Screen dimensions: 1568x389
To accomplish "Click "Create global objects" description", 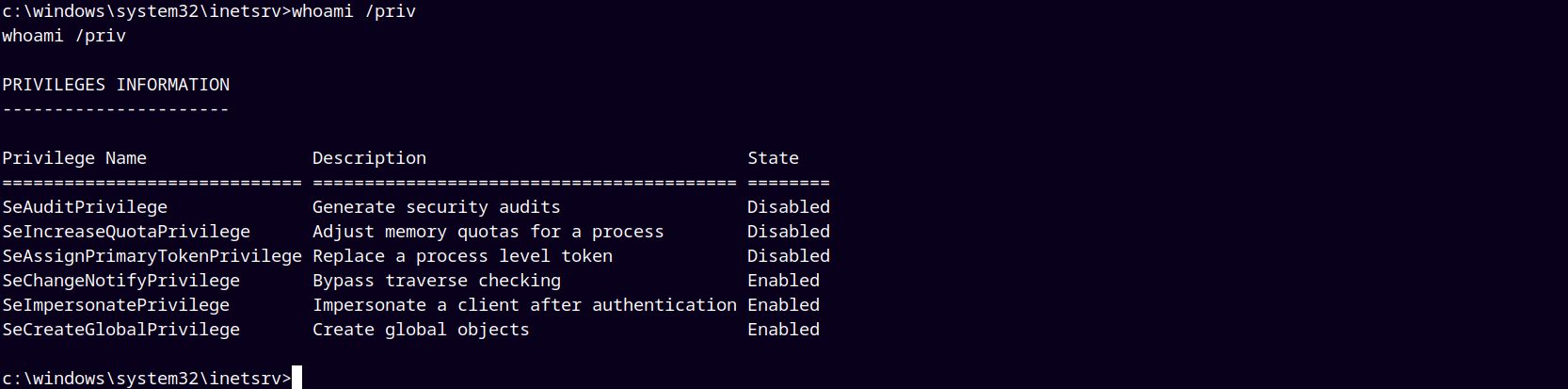I will point(421,330).
